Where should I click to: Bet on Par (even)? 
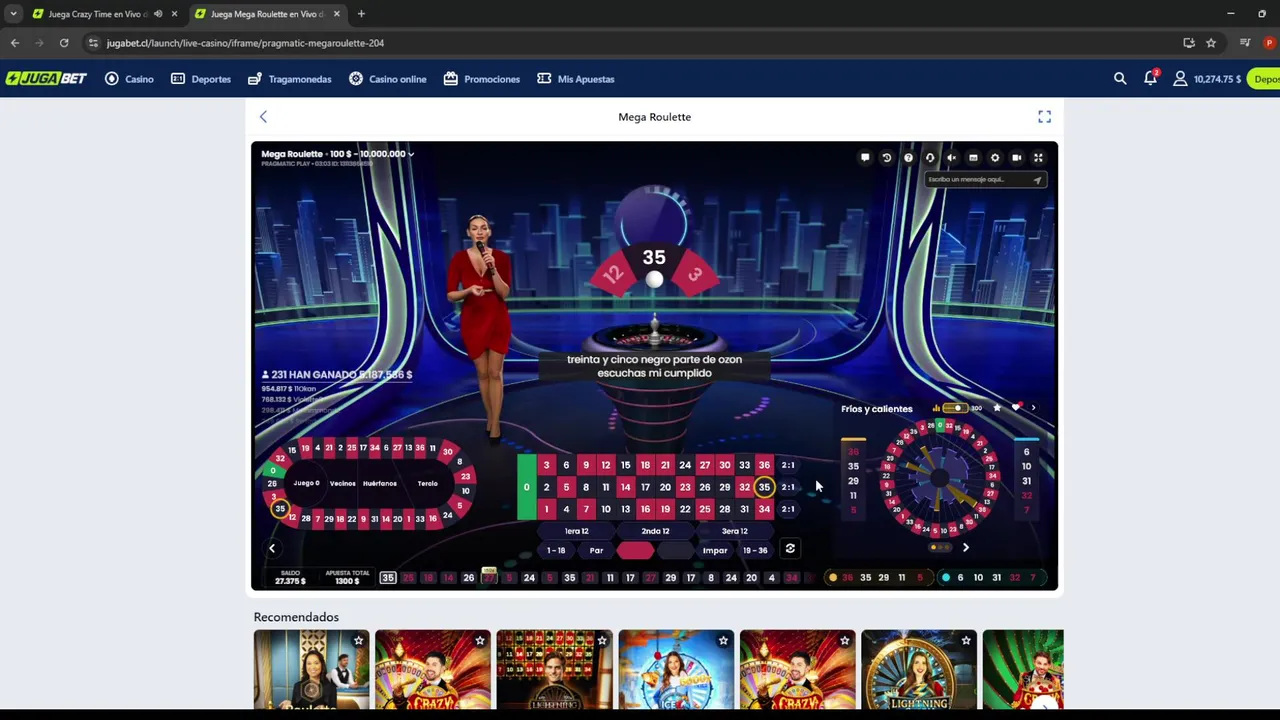(x=596, y=550)
